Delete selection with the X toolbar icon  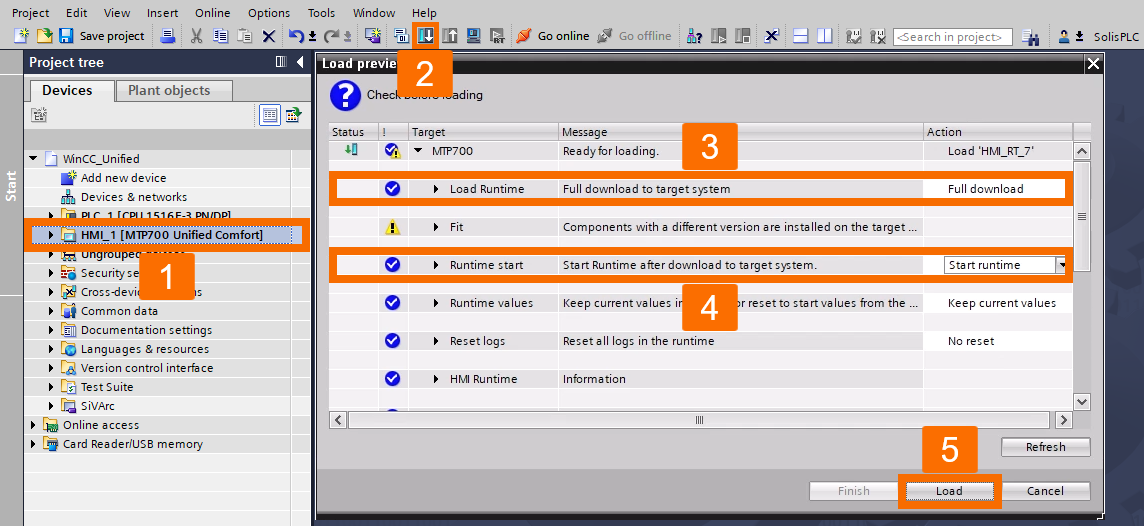tap(268, 36)
